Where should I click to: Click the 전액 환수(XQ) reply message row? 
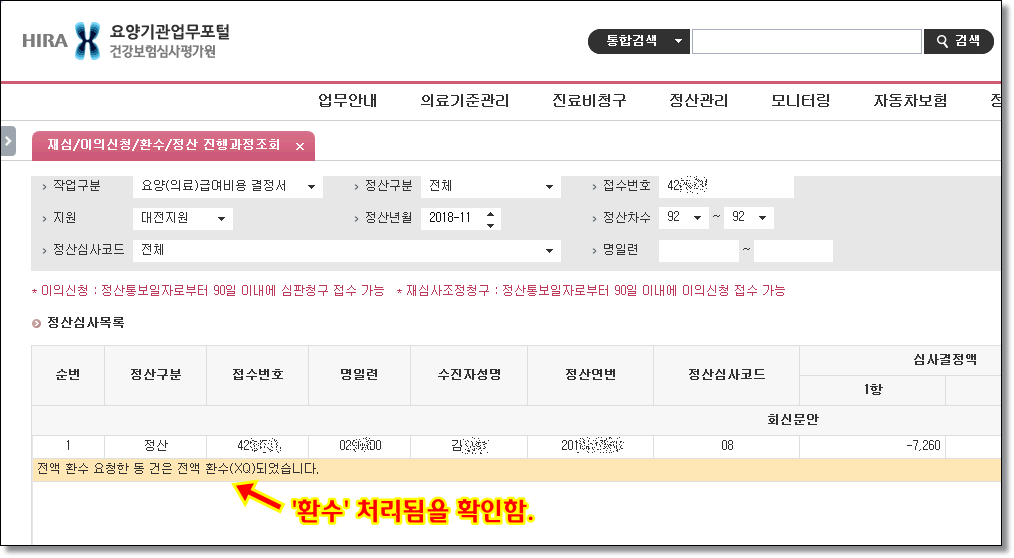(x=516, y=469)
